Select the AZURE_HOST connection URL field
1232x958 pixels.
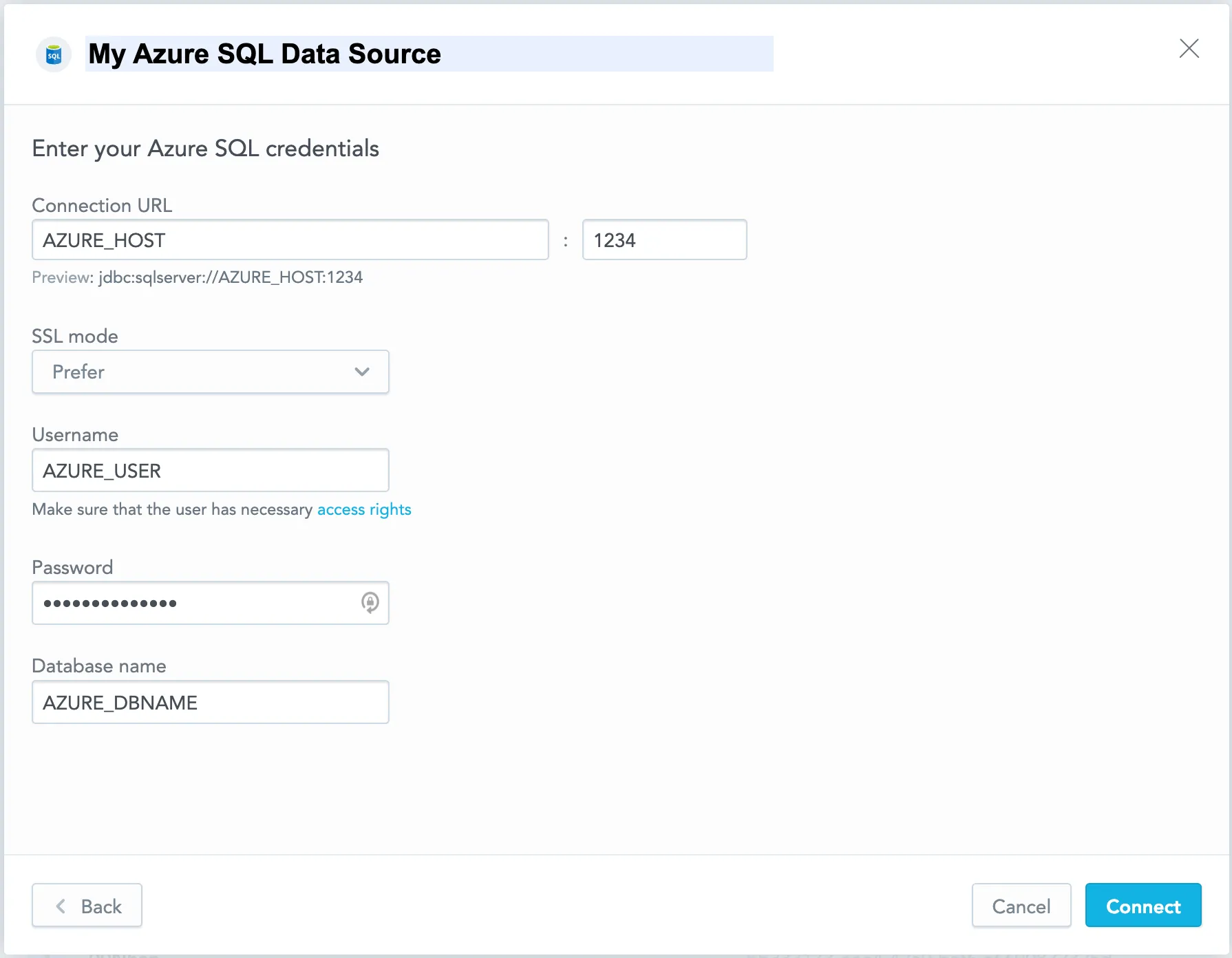289,239
